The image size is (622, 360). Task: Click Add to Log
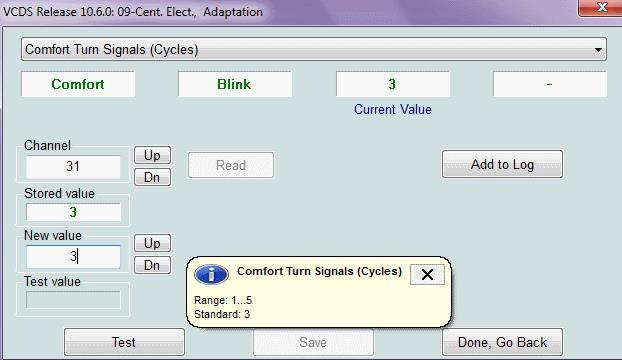(502, 164)
